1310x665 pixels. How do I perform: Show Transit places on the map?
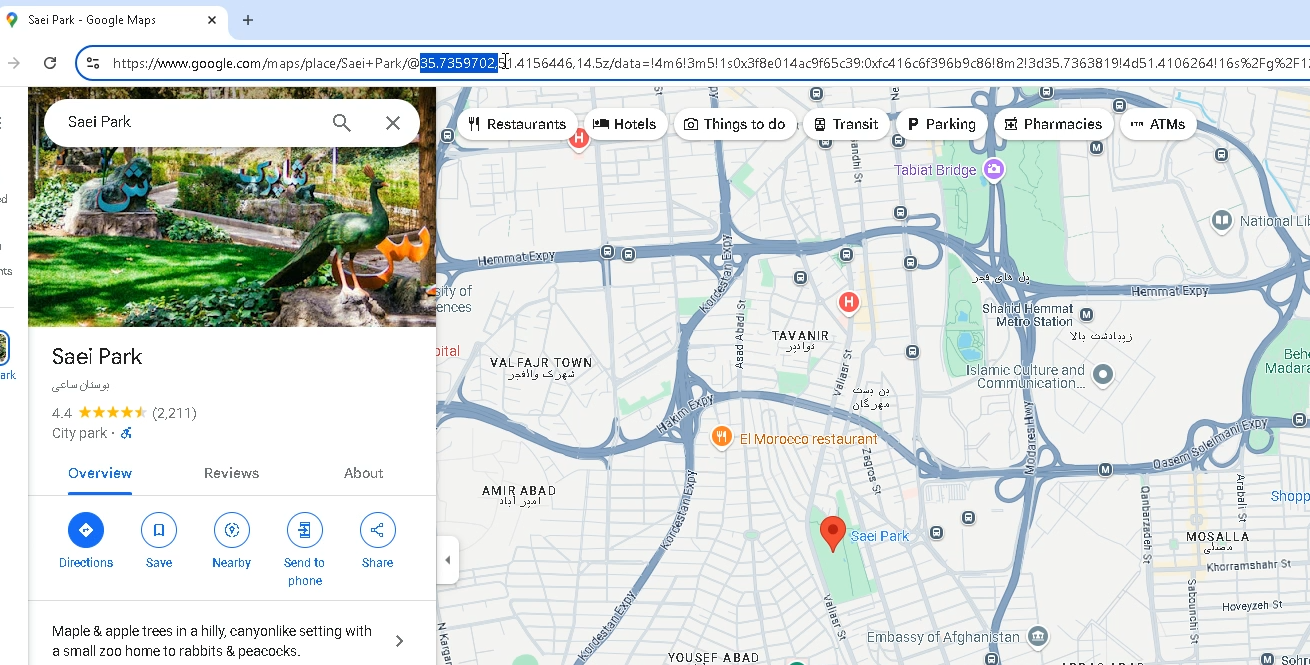pyautogui.click(x=846, y=124)
